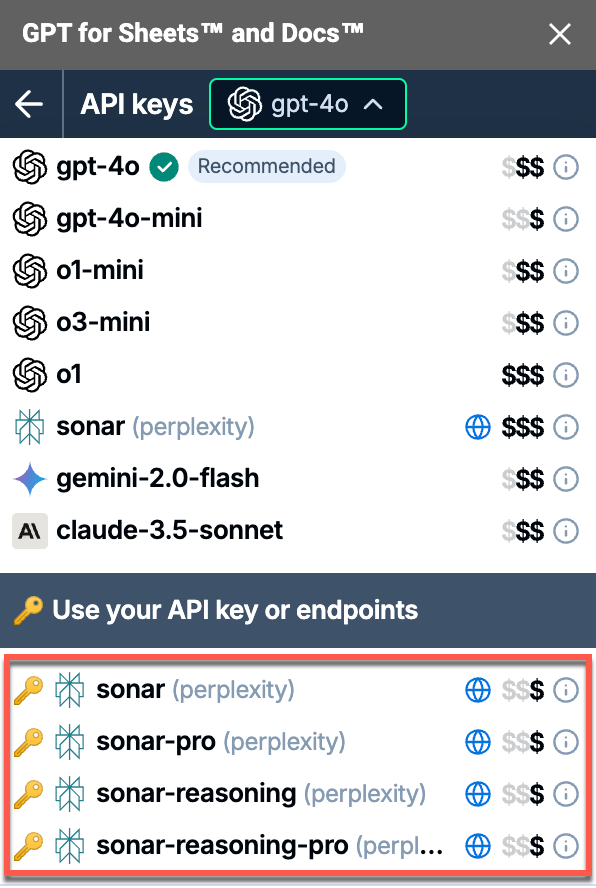Screen dimensions: 596x888
Task: Select sonar-reasoning with API key
Action: [x=298, y=794]
